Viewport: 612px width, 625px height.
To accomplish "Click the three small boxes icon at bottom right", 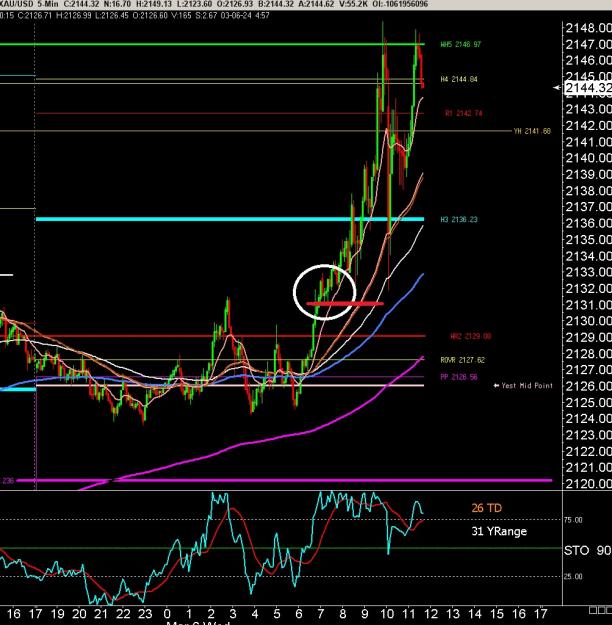I will point(600,610).
